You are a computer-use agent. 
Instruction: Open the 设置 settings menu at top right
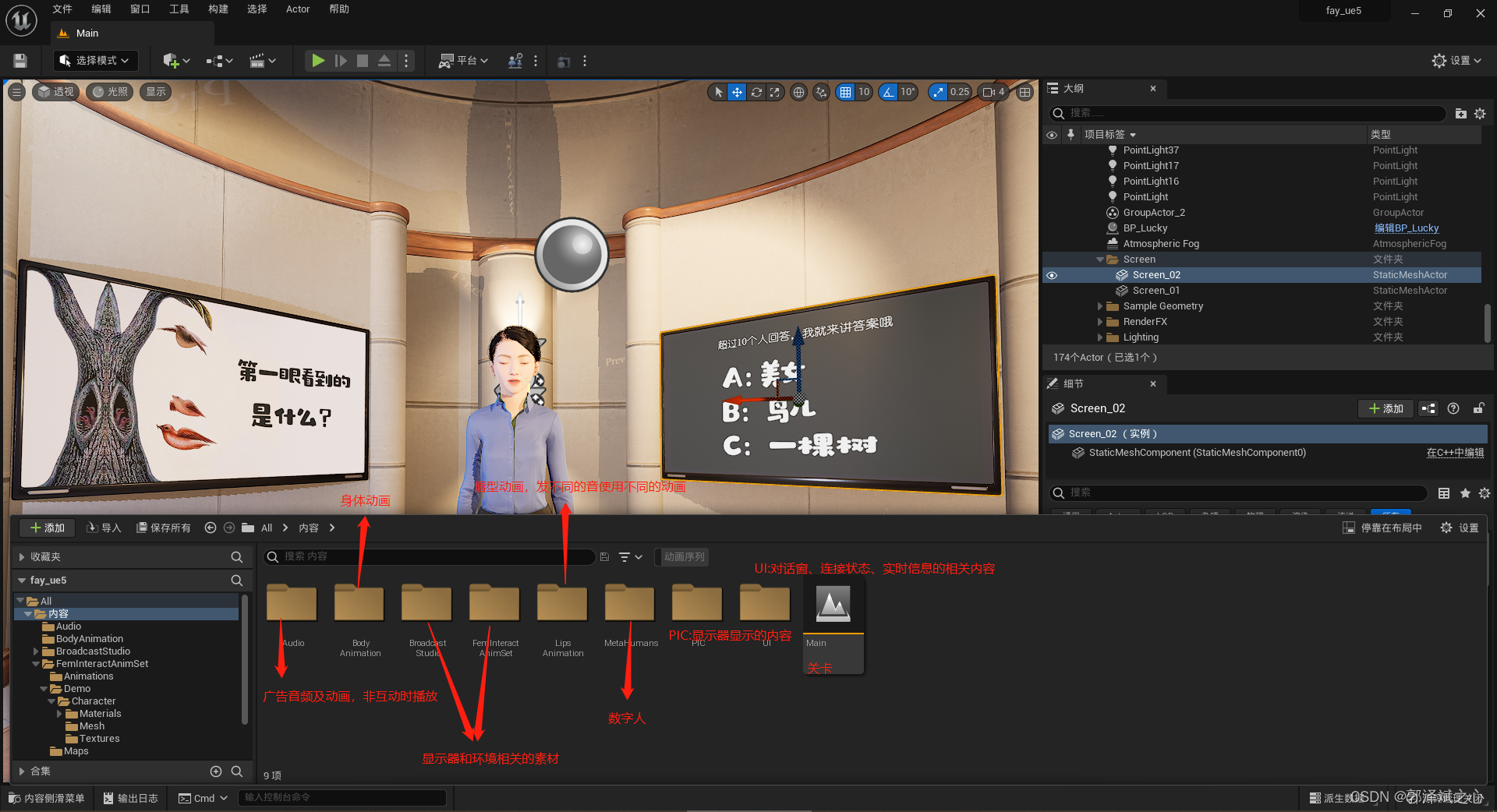[x=1456, y=61]
